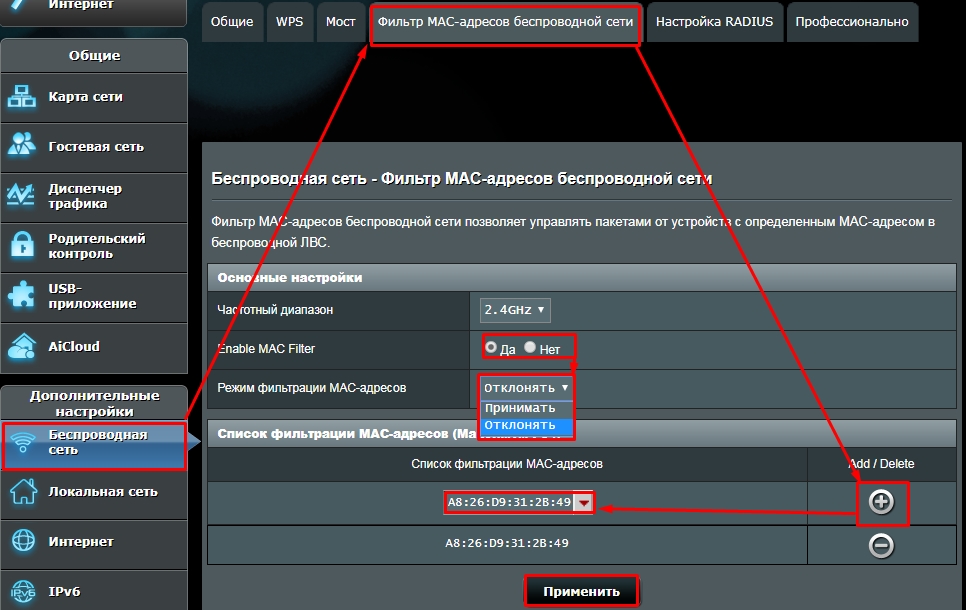Open the Профессионально tab
The height and width of the screenshot is (610, 966).
pyautogui.click(x=851, y=22)
